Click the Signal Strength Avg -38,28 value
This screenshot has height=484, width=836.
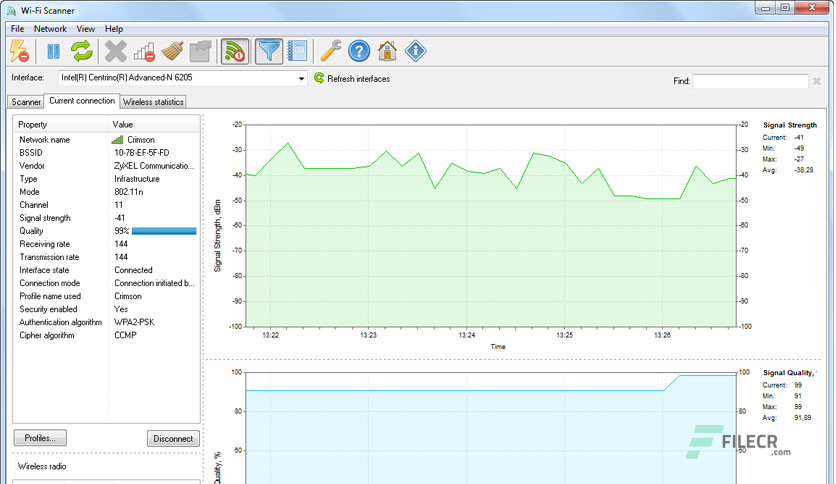click(804, 170)
